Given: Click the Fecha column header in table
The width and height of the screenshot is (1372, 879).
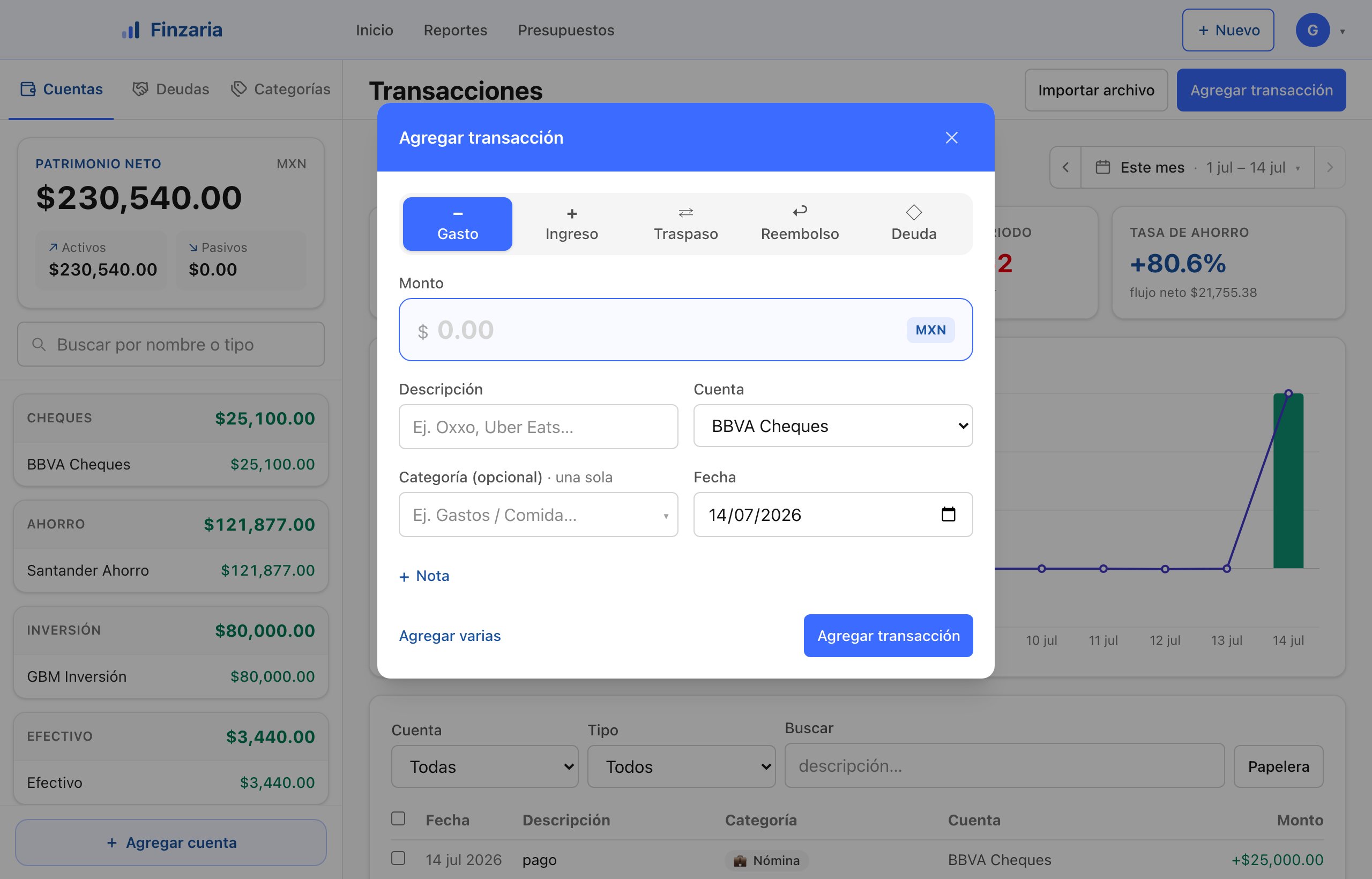Looking at the screenshot, I should pyautogui.click(x=448, y=820).
